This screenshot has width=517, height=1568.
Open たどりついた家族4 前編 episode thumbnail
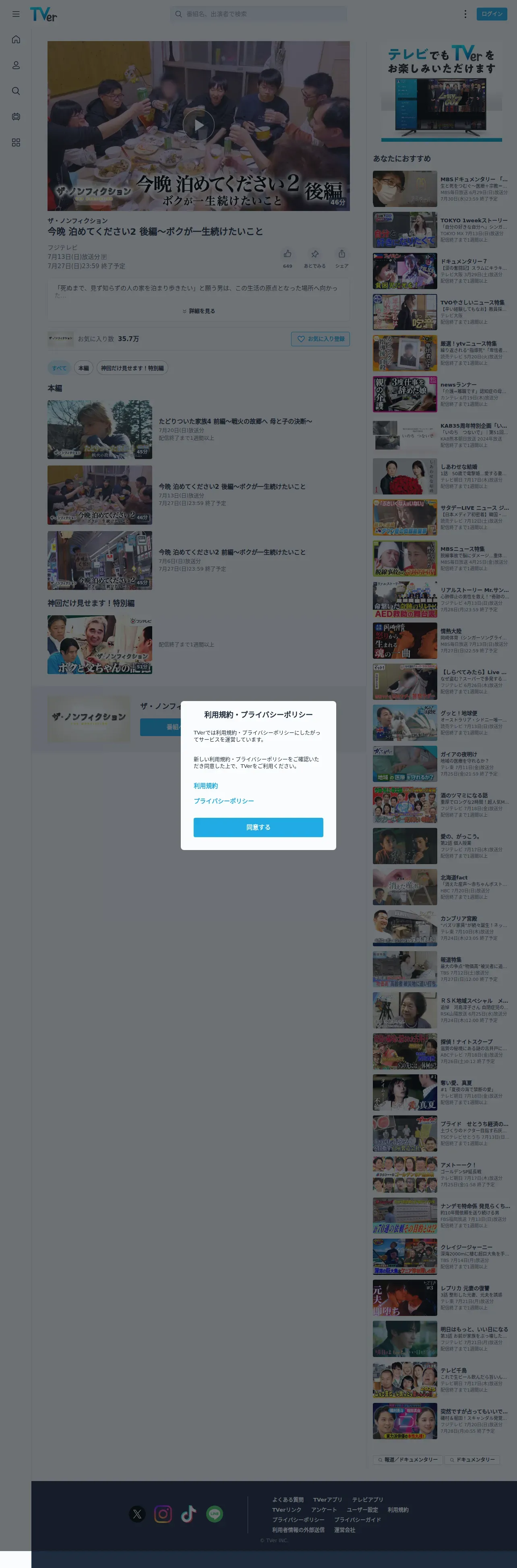tap(100, 430)
